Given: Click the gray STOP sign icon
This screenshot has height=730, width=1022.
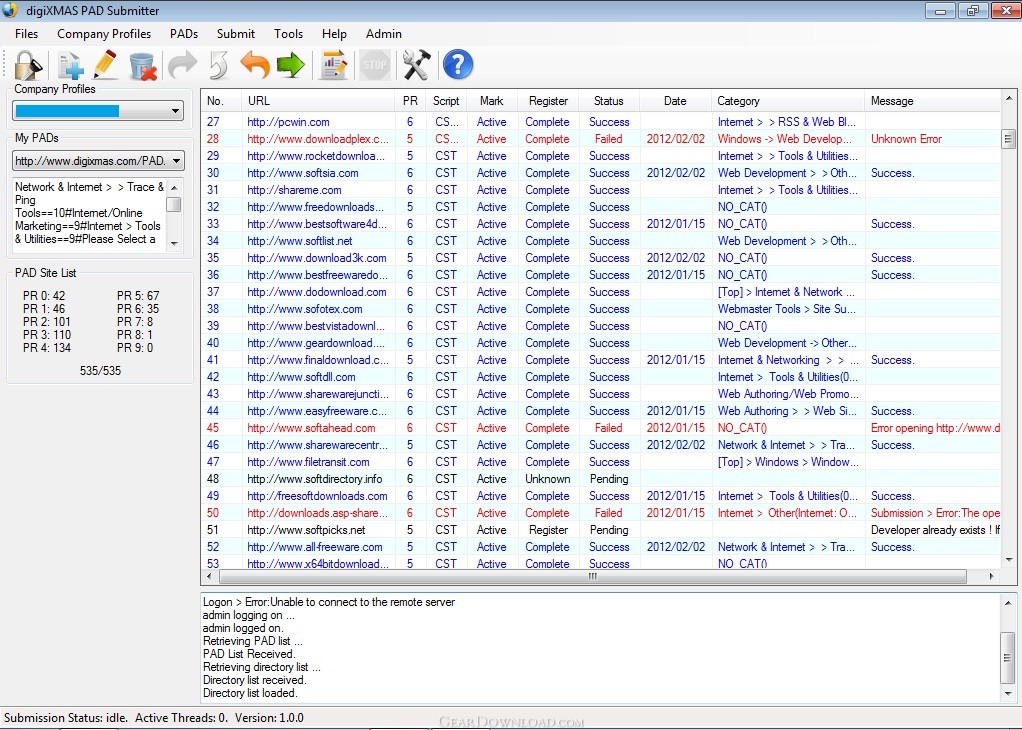Looking at the screenshot, I should (375, 65).
